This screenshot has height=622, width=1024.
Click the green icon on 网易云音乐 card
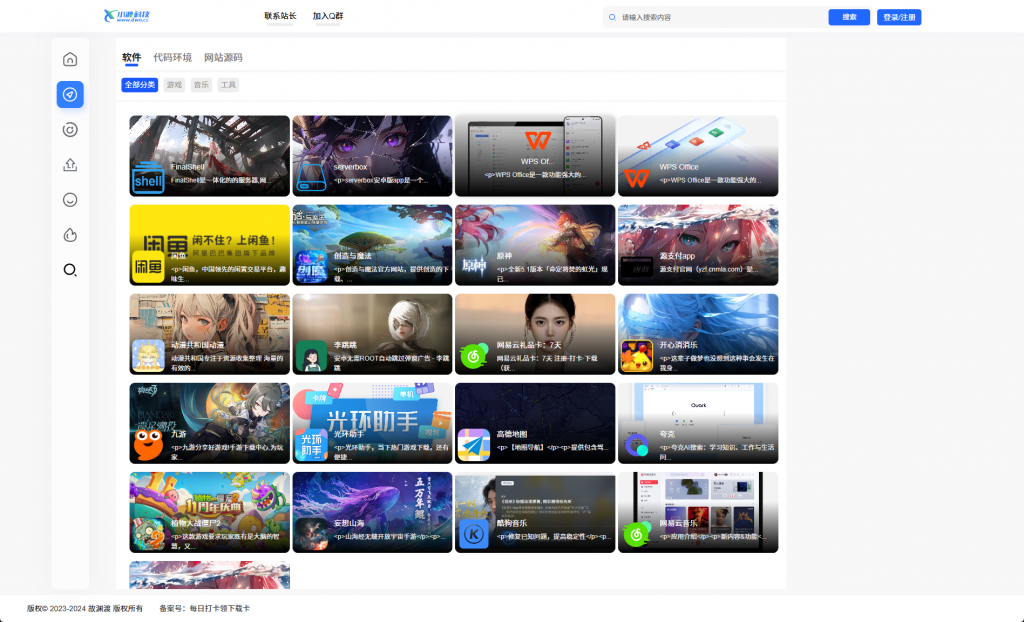[637, 534]
